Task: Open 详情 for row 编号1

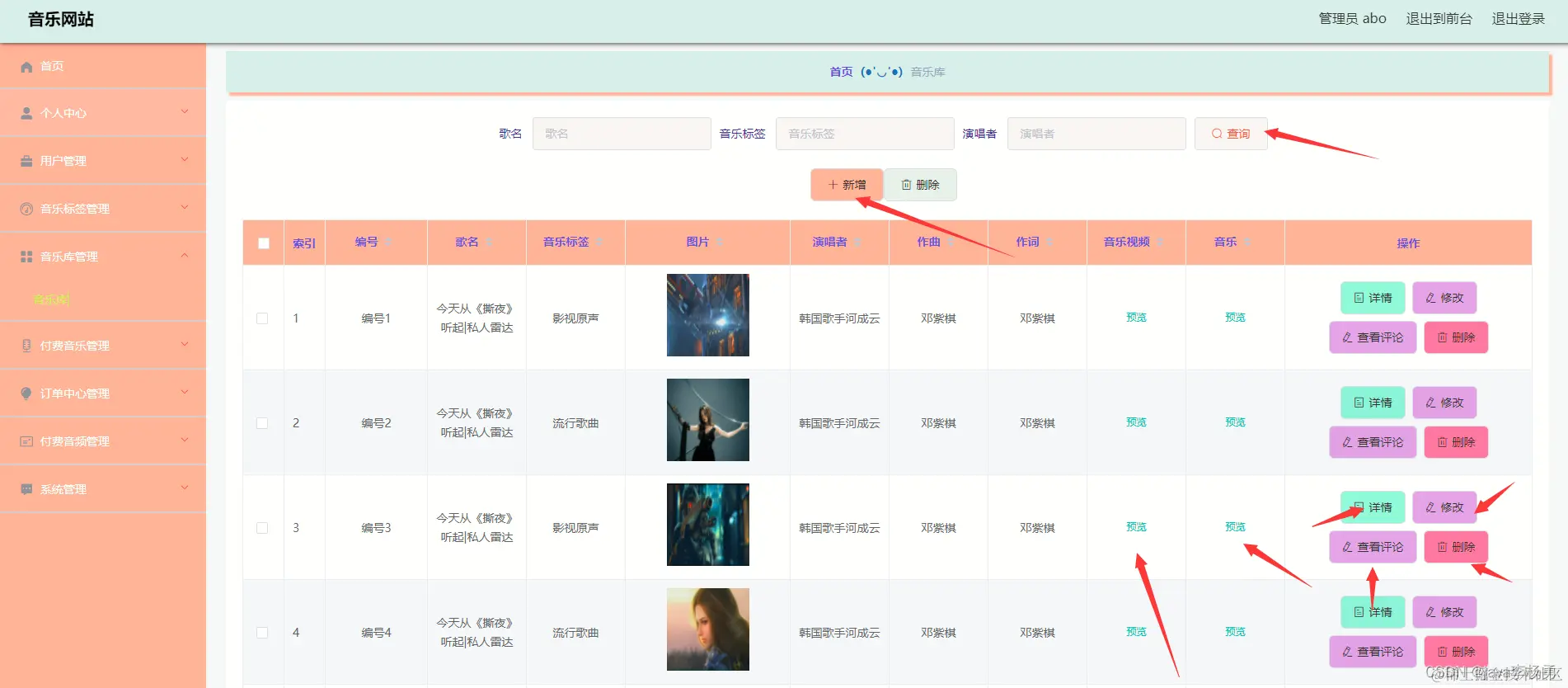Action: [1373, 298]
